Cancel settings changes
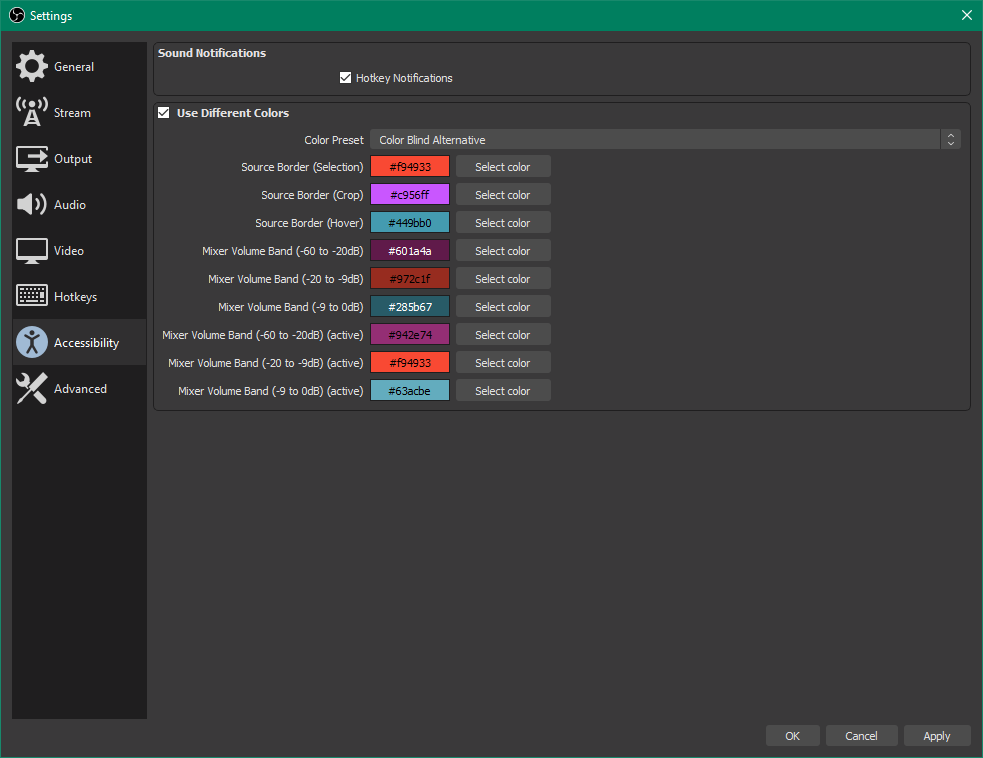Viewport: 983px width, 758px height. (861, 735)
